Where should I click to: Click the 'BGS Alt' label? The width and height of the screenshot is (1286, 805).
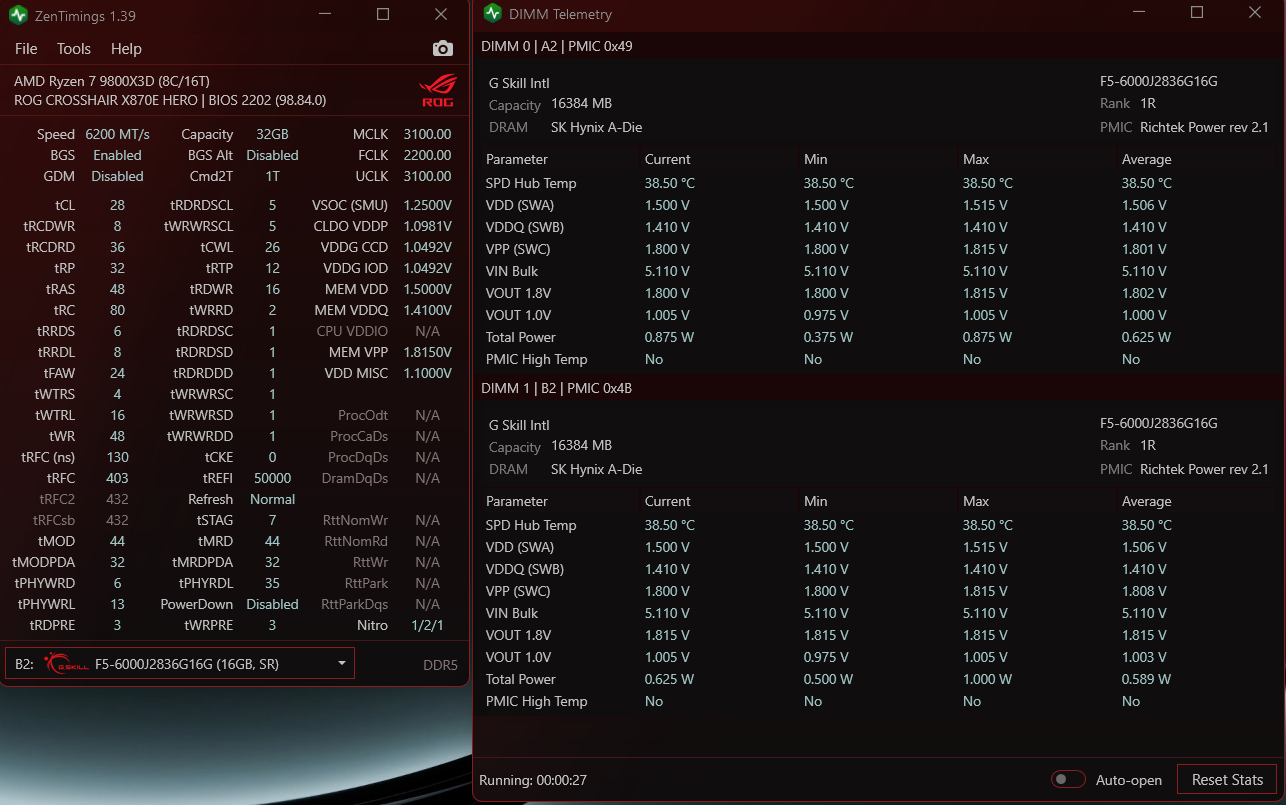[x=210, y=155]
